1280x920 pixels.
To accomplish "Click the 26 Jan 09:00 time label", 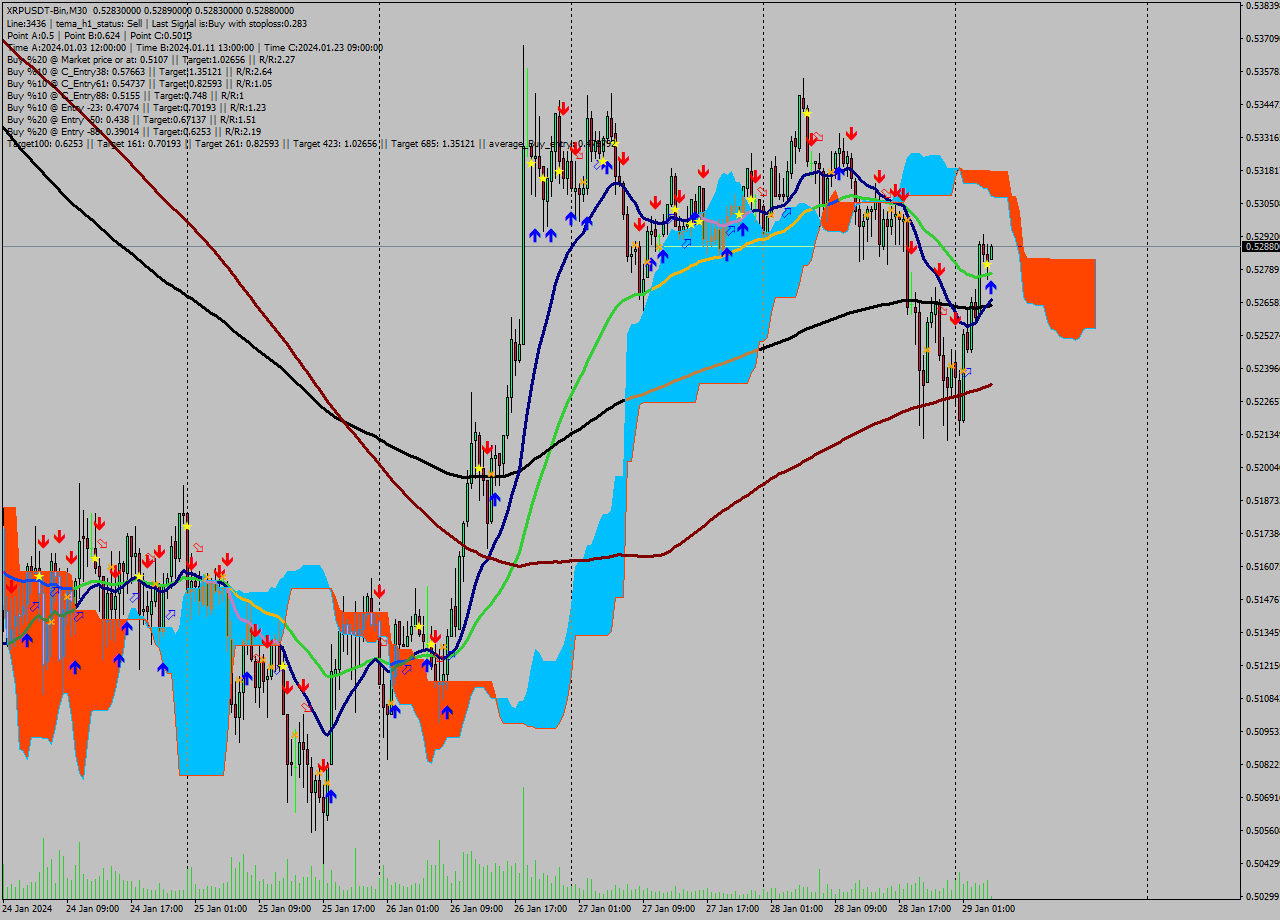I will coord(476,909).
